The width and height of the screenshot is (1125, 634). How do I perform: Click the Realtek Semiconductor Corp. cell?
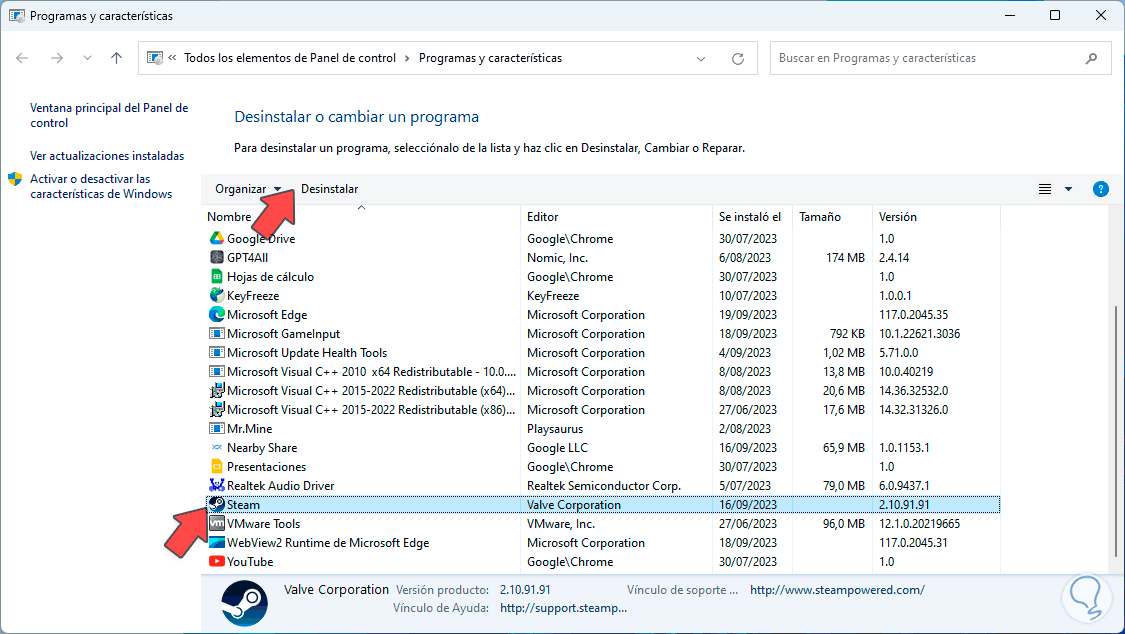coord(603,486)
